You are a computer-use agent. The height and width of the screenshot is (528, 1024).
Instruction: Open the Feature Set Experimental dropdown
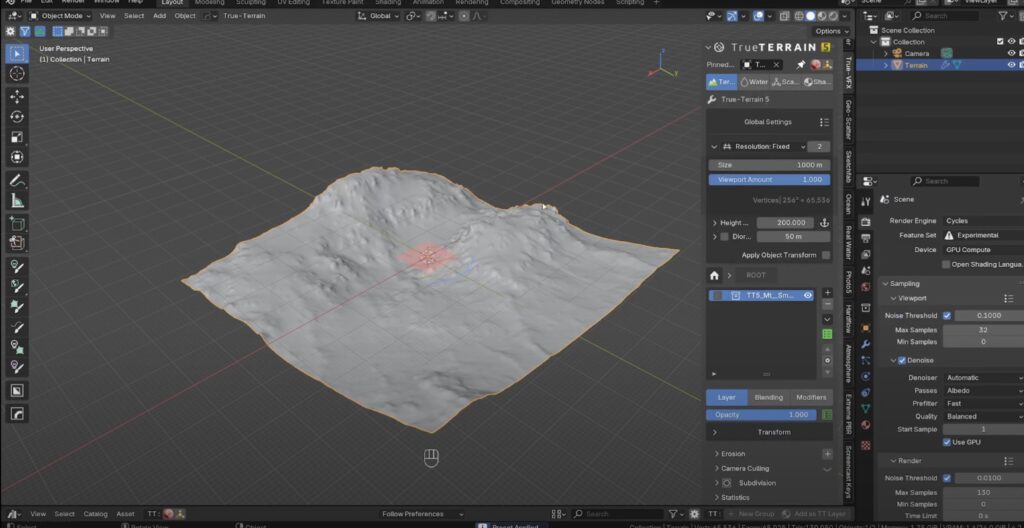click(x=983, y=235)
